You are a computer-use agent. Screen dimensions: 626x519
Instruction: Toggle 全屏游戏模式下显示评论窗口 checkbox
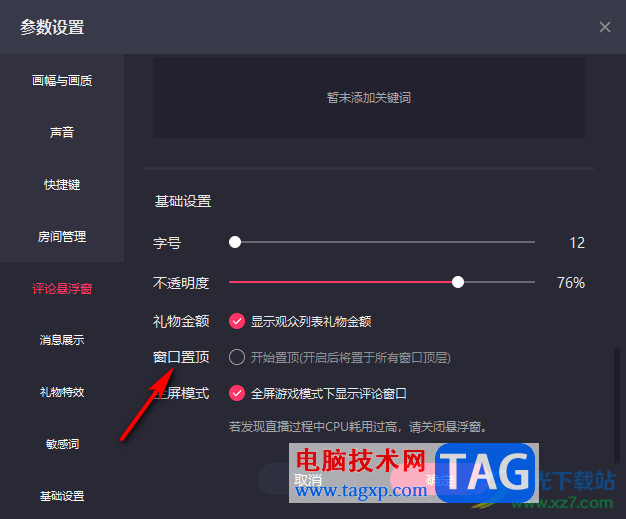coord(237,393)
